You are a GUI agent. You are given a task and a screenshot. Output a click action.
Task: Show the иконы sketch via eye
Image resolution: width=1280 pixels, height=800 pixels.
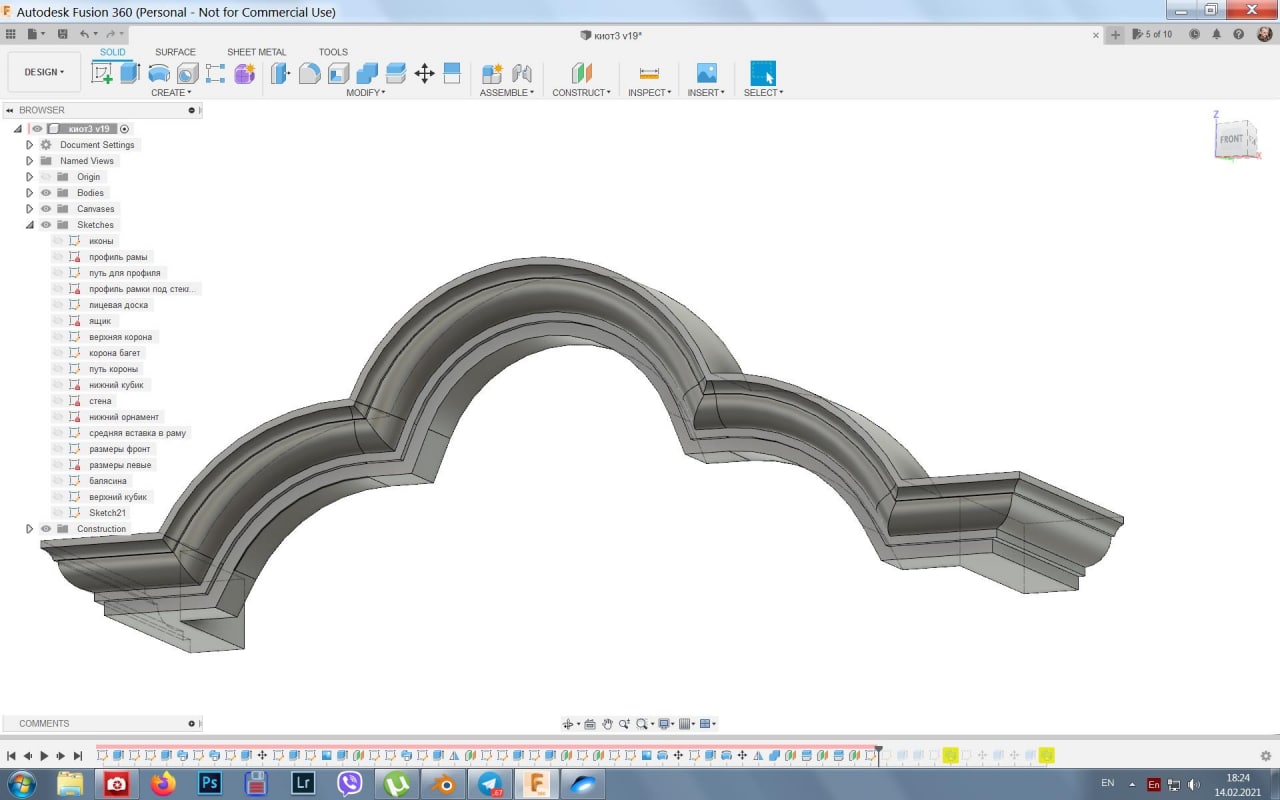(58, 241)
